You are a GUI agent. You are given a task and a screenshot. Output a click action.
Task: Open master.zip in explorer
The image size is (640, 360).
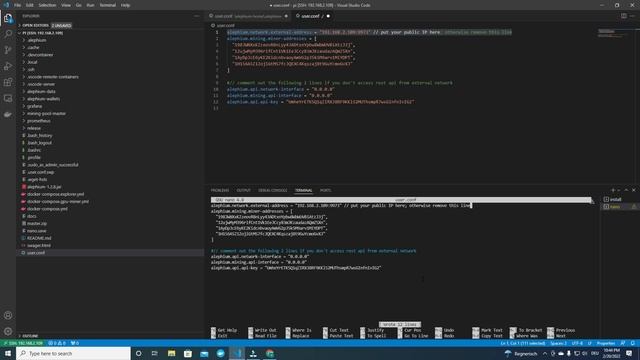(37, 223)
